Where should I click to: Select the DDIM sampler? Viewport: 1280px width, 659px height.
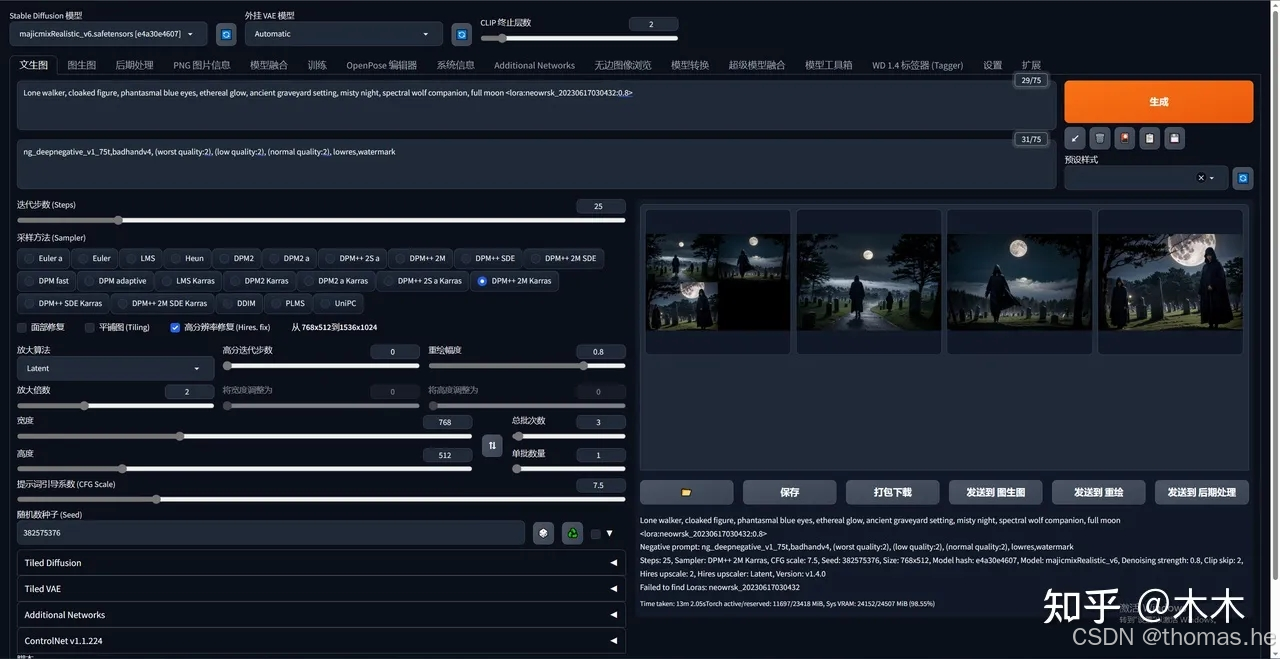pyautogui.click(x=239, y=303)
